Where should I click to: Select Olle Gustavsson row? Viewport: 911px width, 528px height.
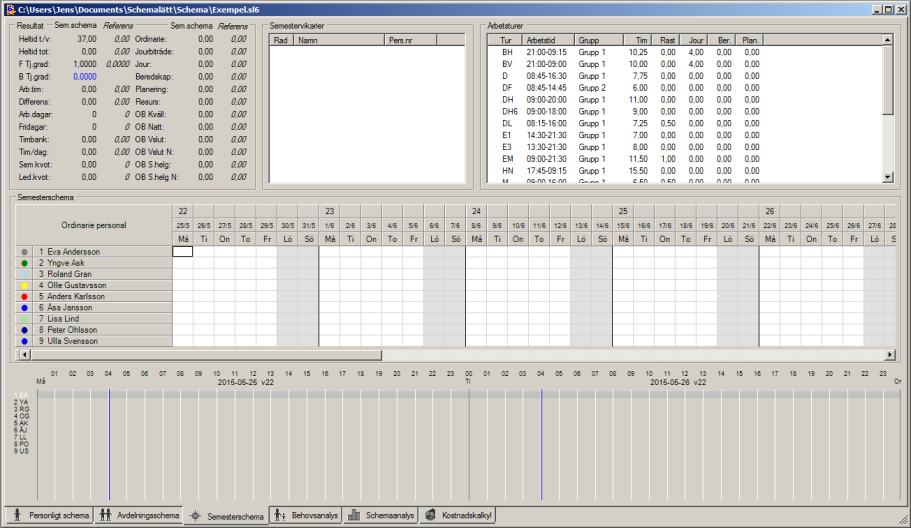[x=102, y=285]
